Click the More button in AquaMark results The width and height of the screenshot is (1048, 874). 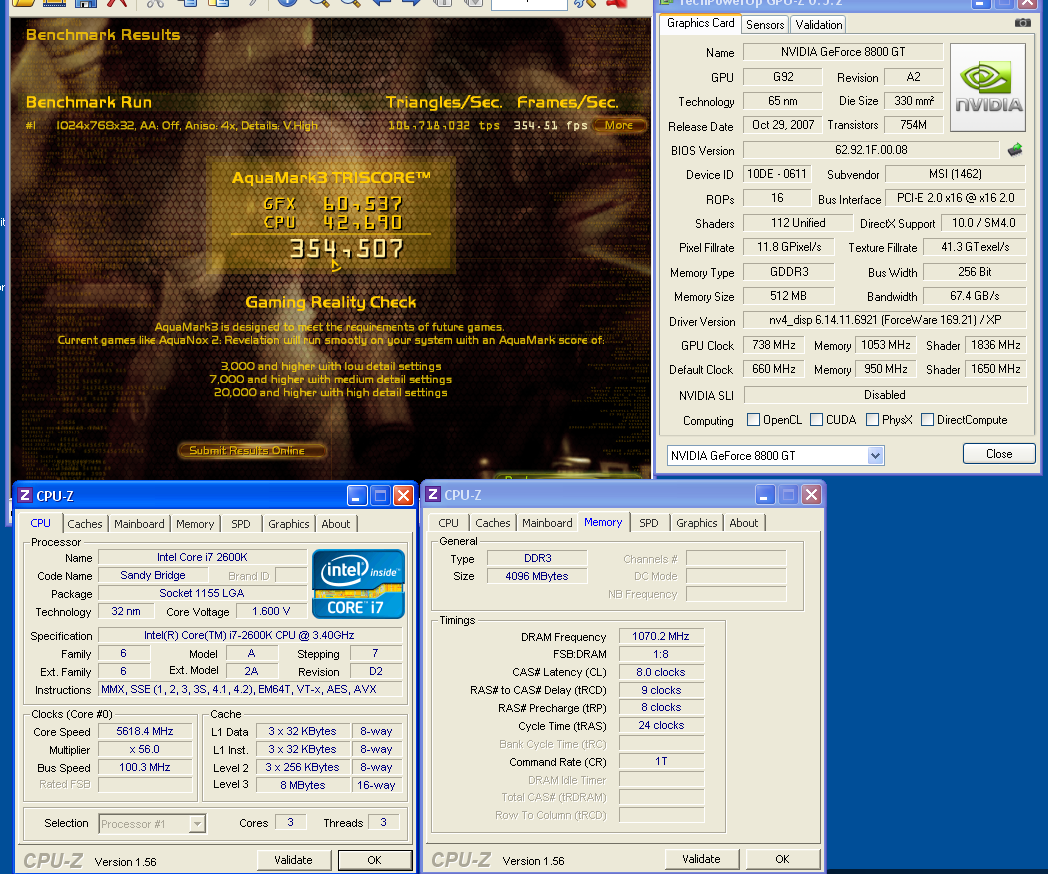619,125
